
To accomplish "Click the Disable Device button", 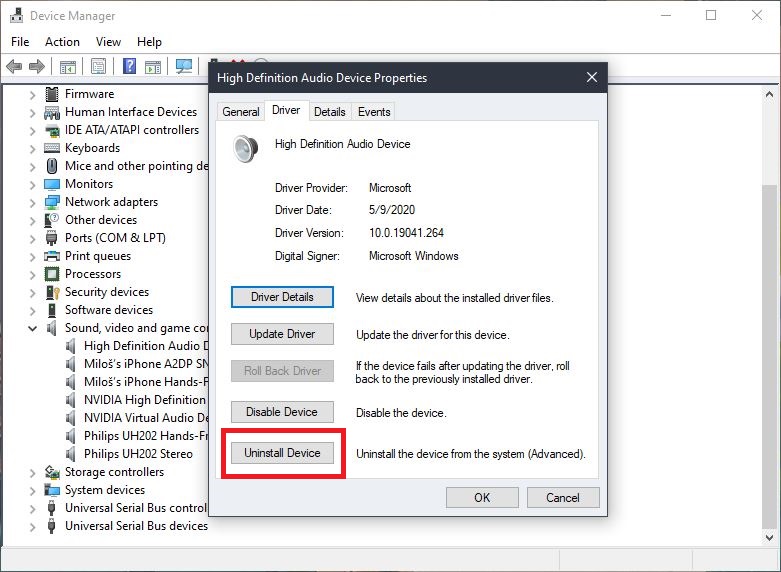I will [282, 412].
